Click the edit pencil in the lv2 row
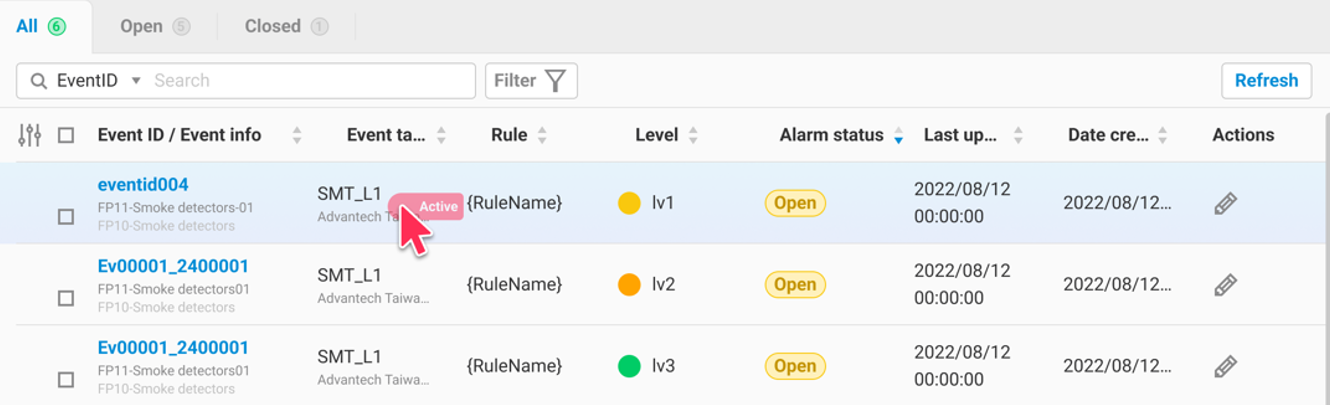 coord(1225,285)
